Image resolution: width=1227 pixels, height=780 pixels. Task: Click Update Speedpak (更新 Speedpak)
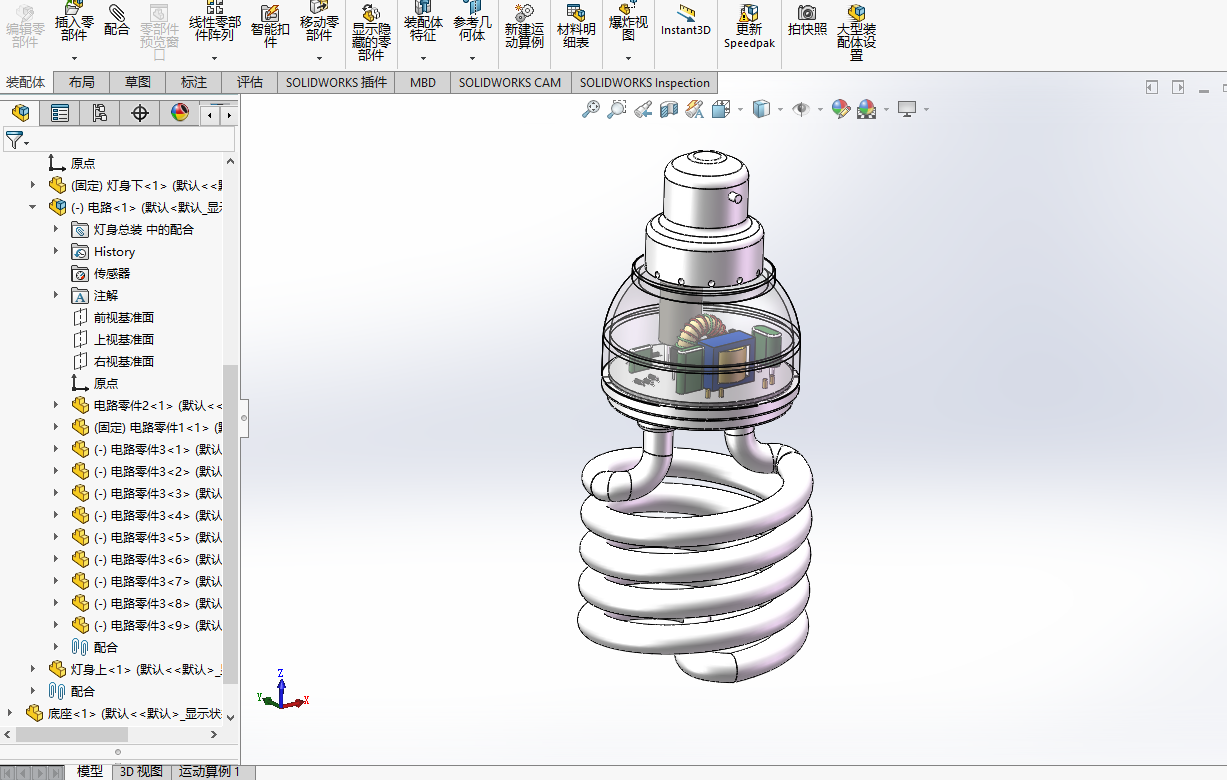[749, 25]
